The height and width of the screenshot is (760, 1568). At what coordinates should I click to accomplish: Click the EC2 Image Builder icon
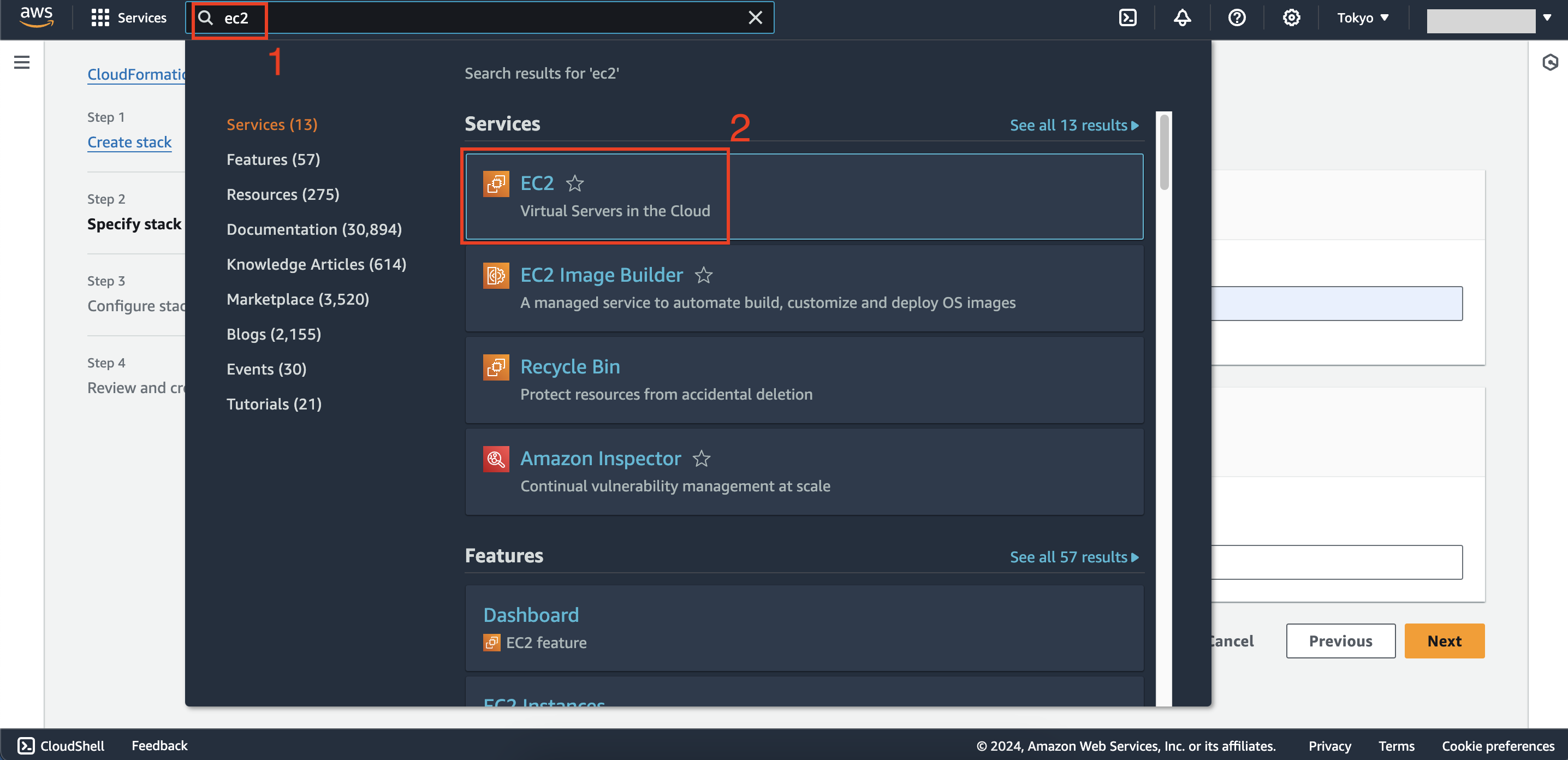pyautogui.click(x=496, y=276)
